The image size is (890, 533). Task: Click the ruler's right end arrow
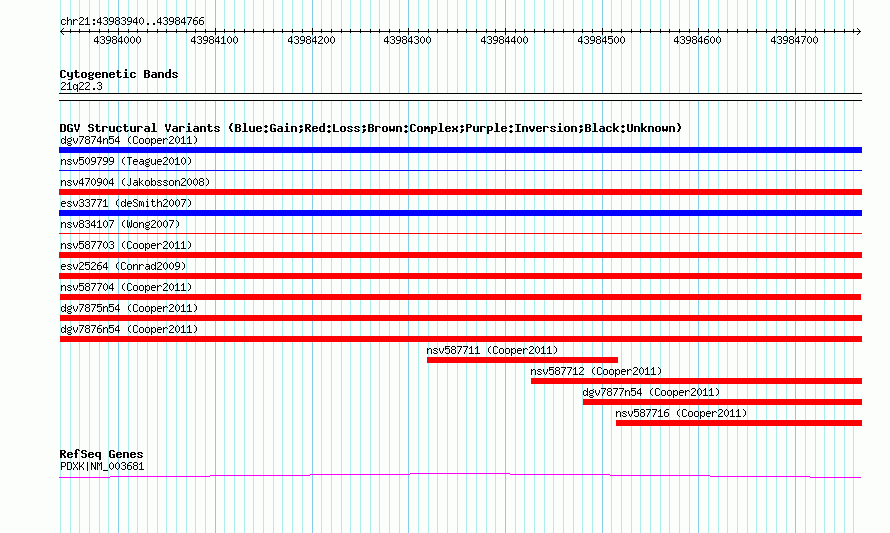(x=858, y=32)
